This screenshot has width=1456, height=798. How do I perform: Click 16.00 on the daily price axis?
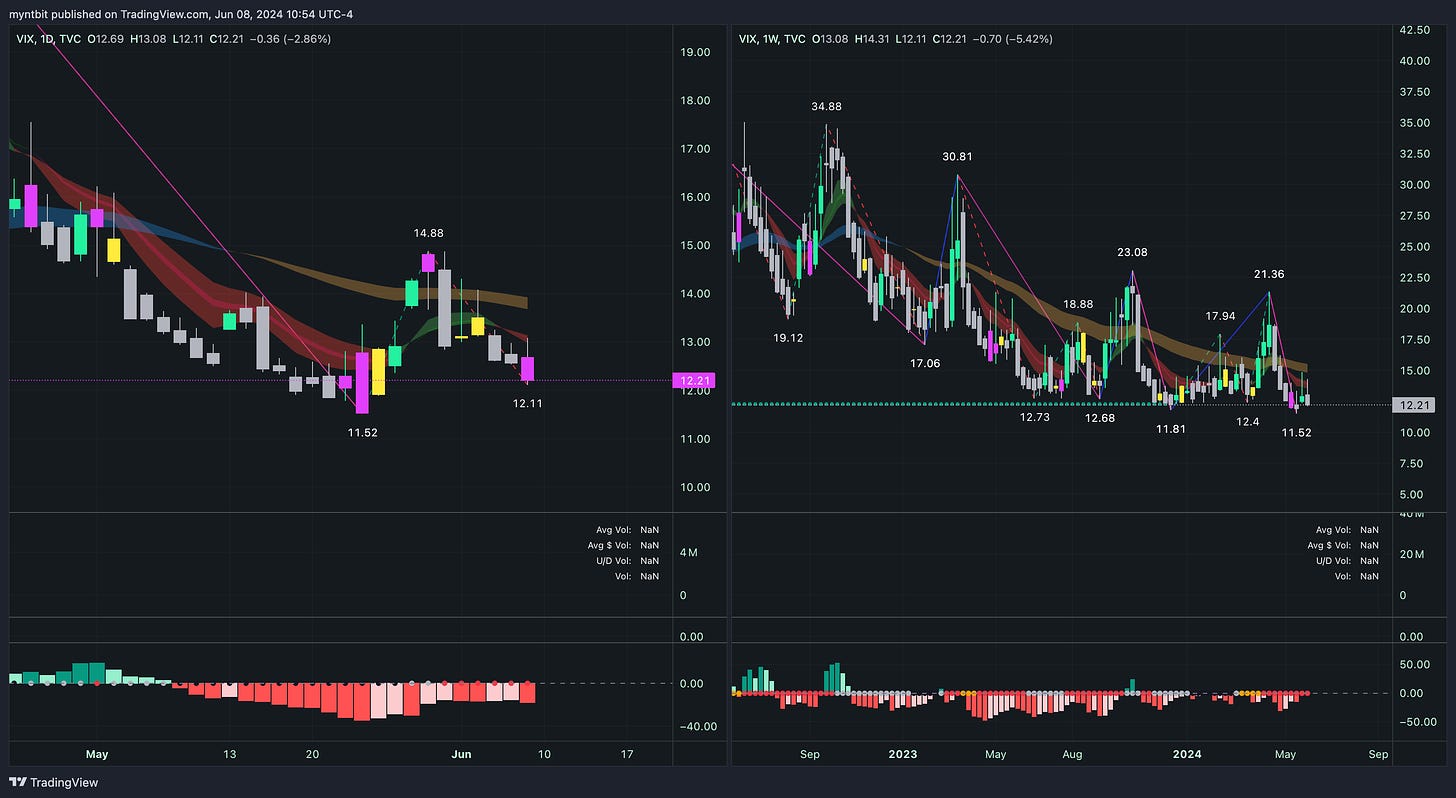tap(696, 197)
